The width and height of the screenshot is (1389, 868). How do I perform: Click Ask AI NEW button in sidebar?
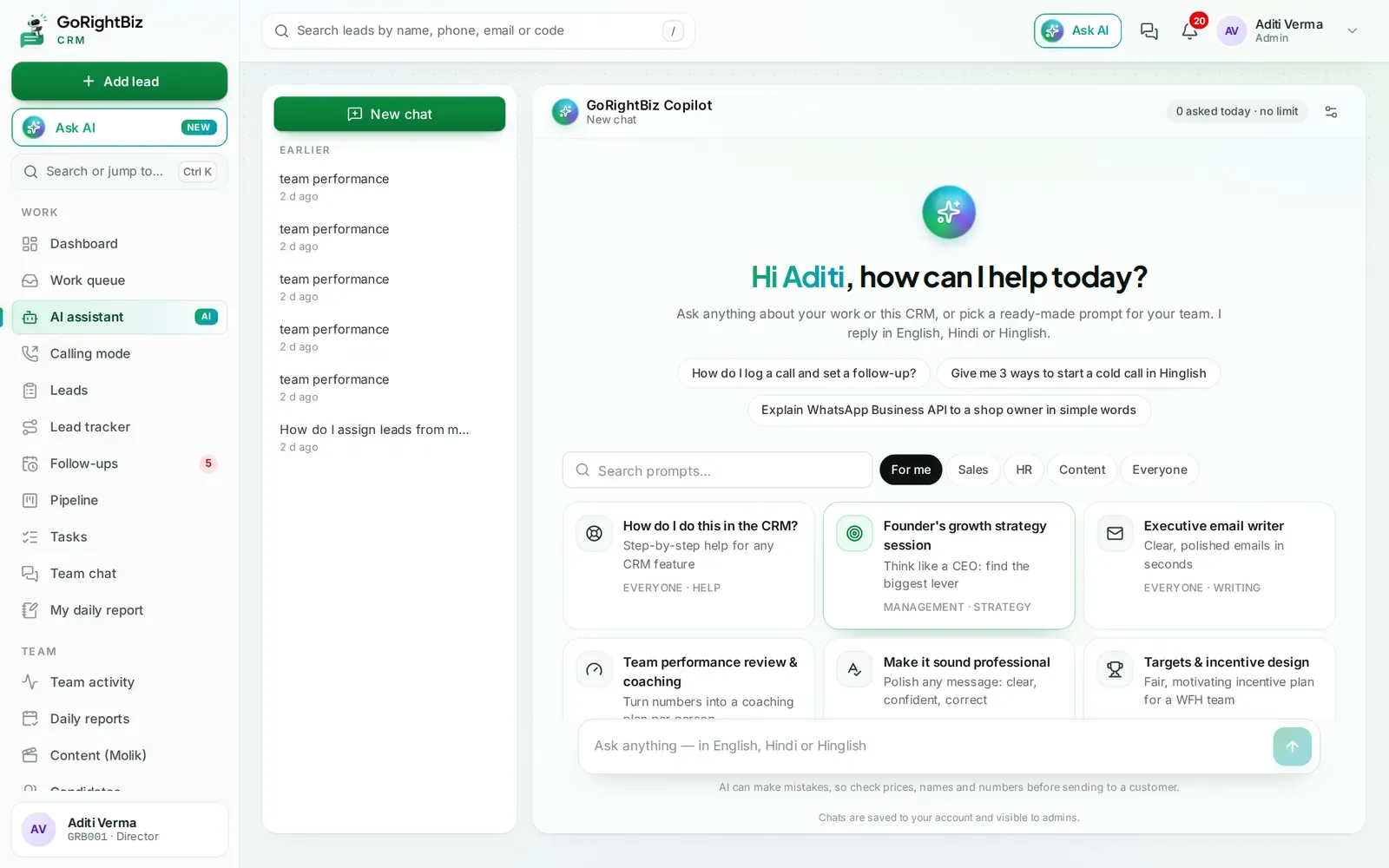(120, 128)
